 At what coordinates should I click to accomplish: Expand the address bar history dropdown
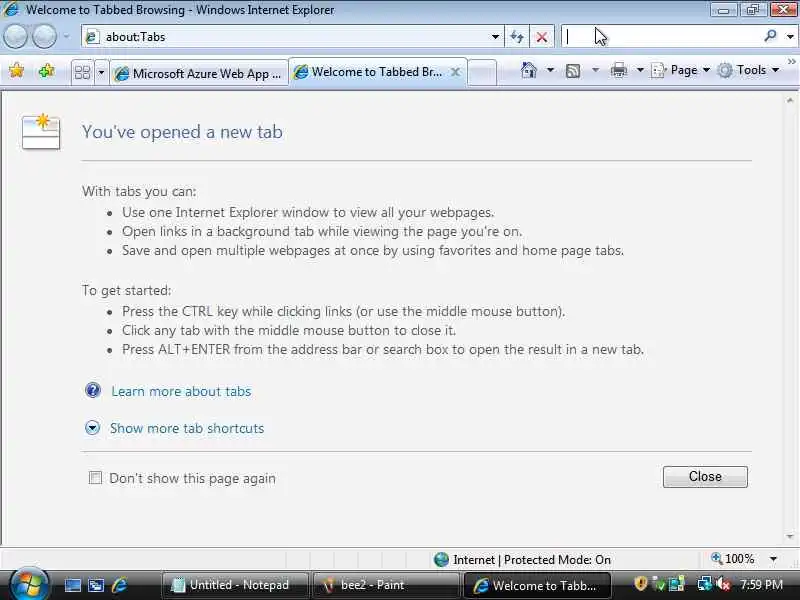495,37
